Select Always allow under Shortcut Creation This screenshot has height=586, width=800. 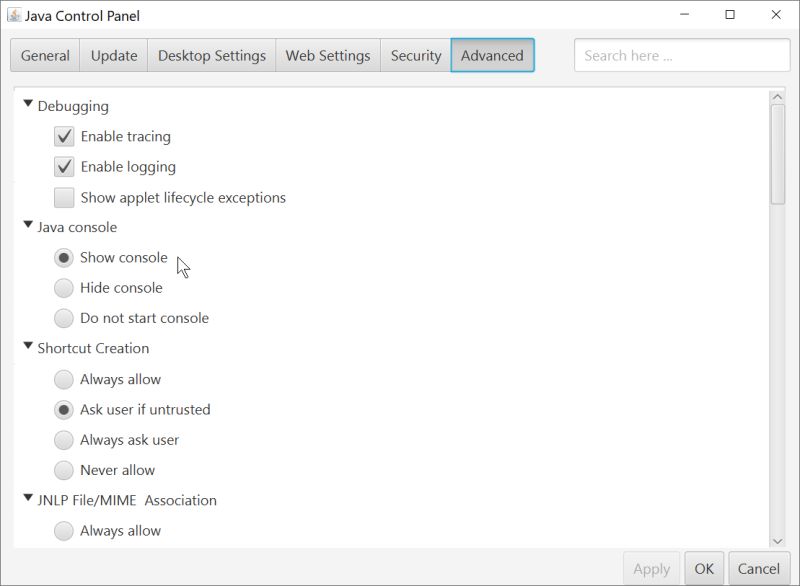[64, 379]
